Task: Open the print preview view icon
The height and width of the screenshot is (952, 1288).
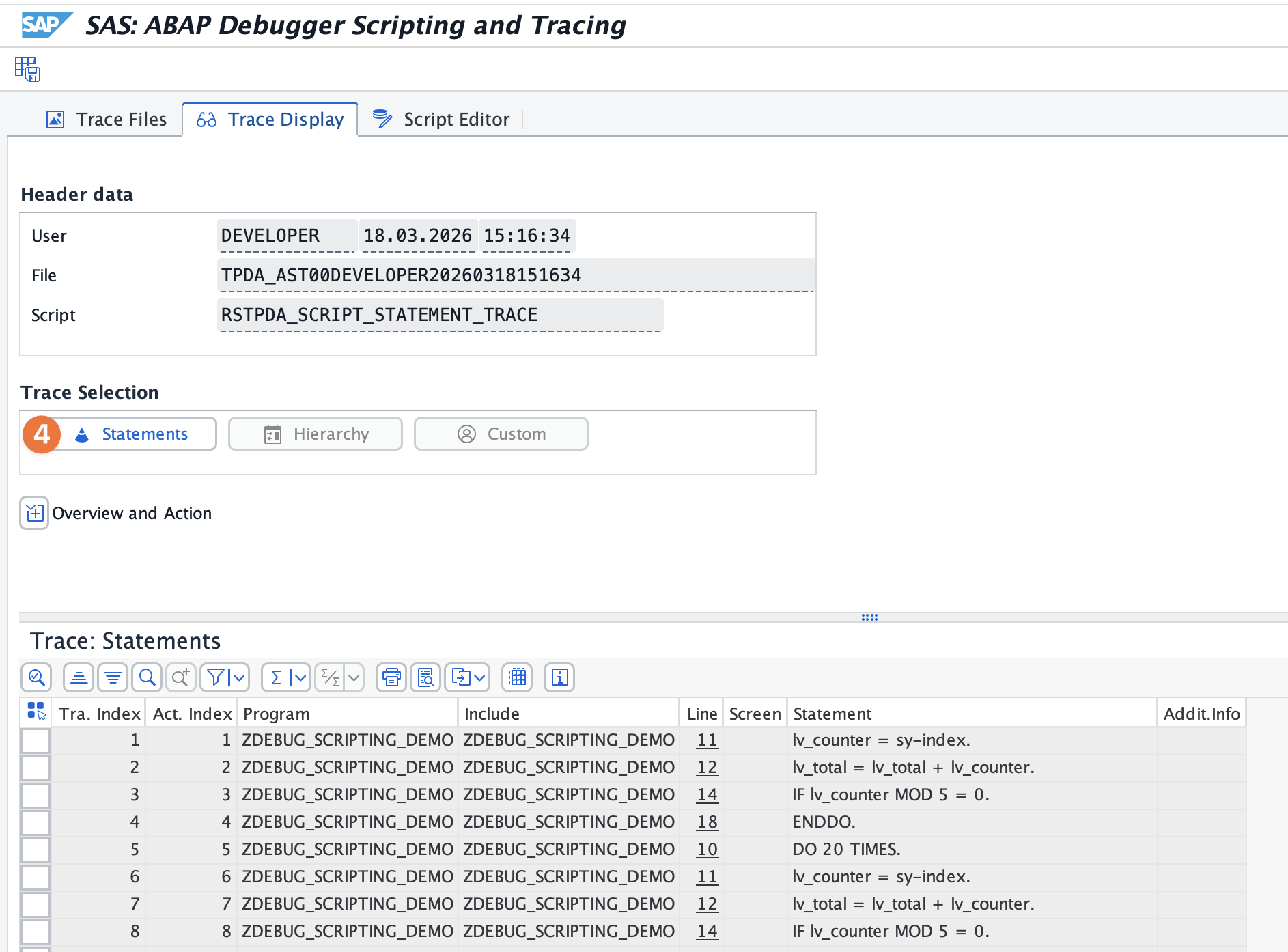Action: point(425,677)
